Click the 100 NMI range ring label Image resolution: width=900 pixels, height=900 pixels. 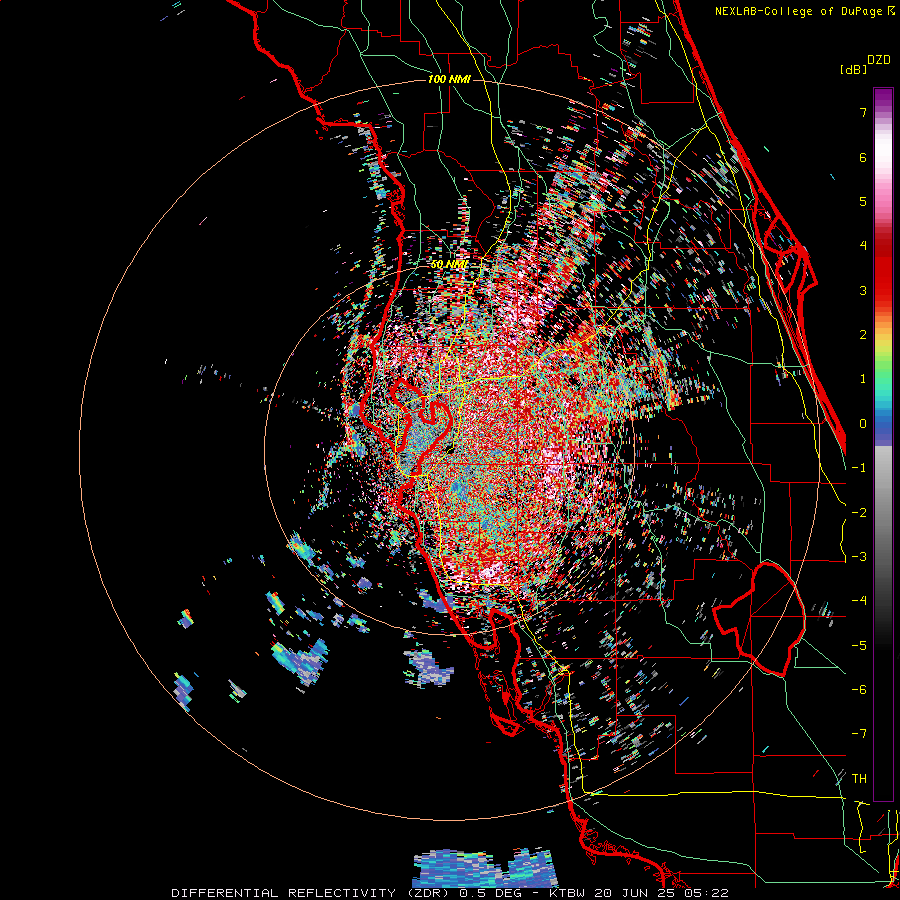pos(449,79)
